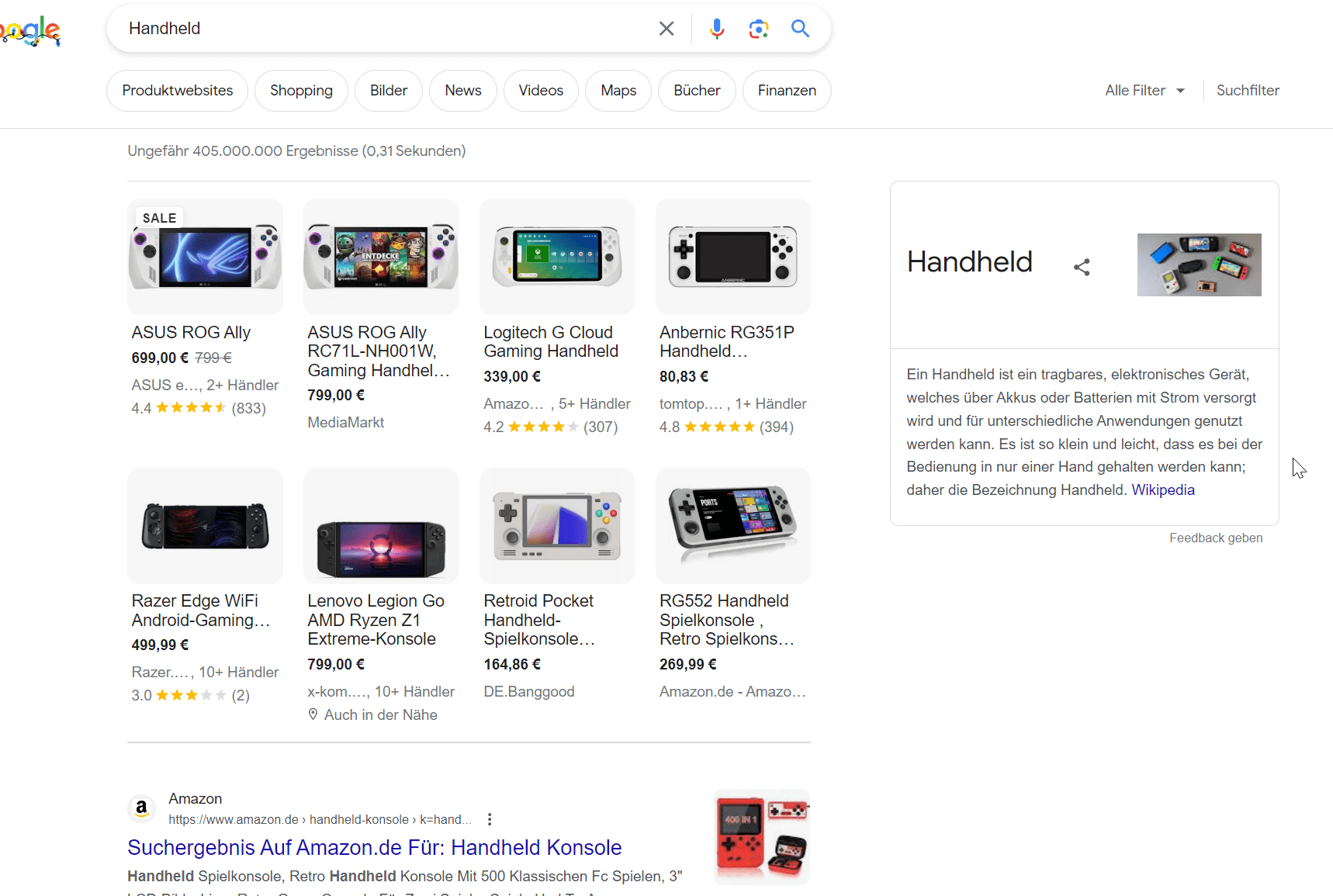Expand the Alle Filter dropdown
This screenshot has width=1333, height=896.
pos(1144,91)
